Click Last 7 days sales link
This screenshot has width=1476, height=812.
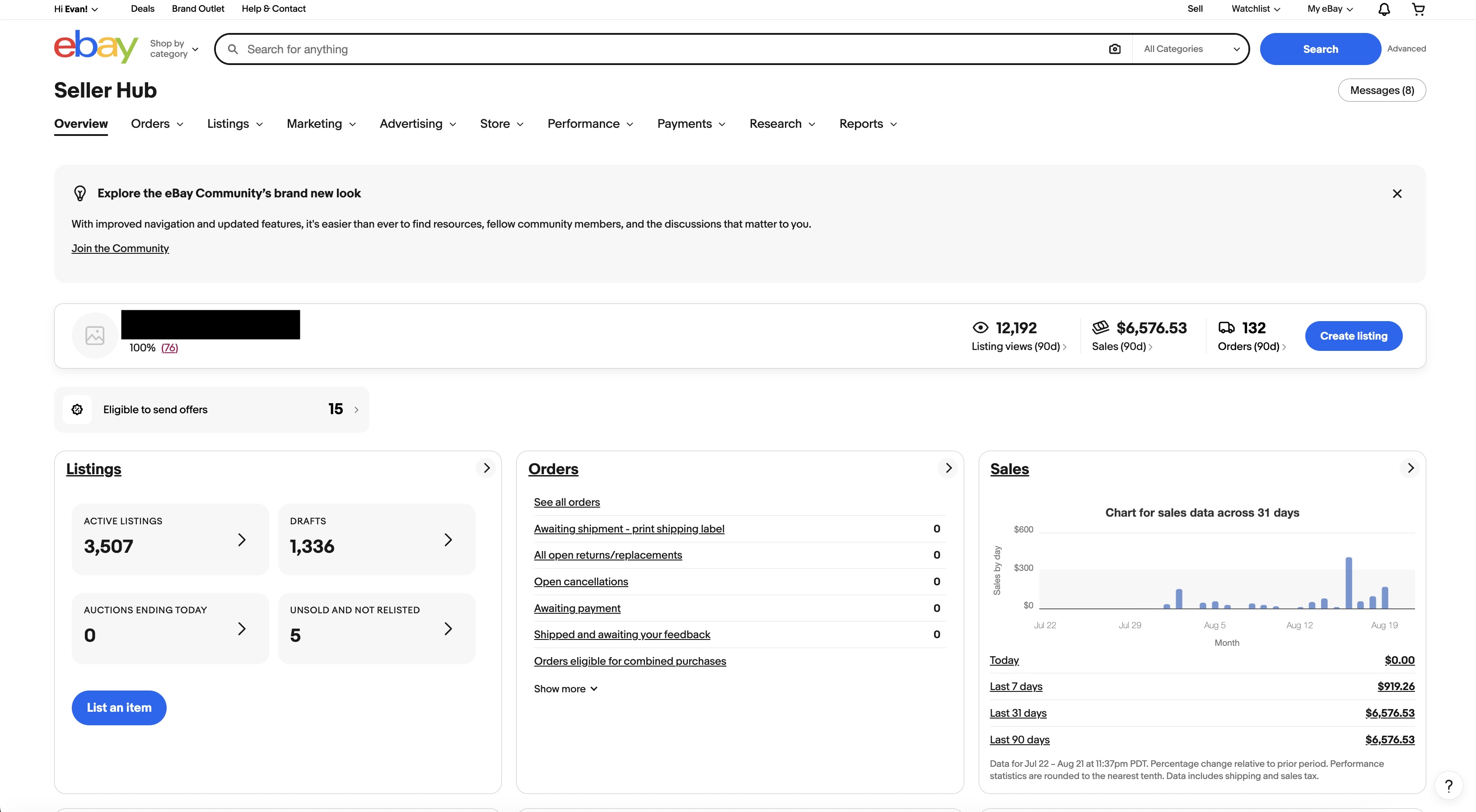pyautogui.click(x=1016, y=686)
